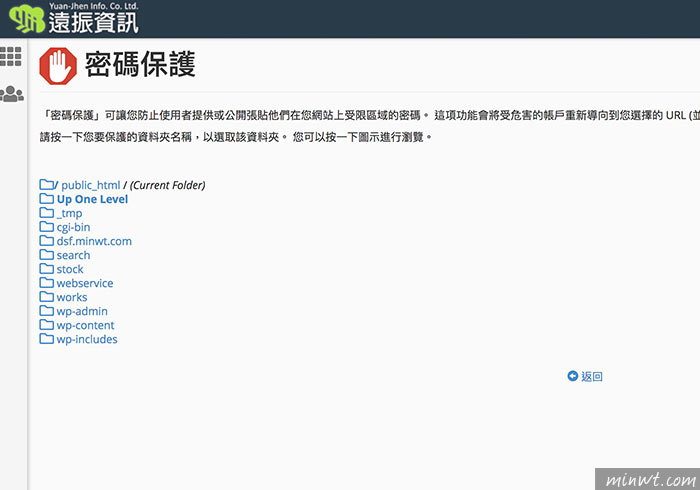Screen dimensions: 700x490
Task: Go Up One Level
Action: point(92,199)
